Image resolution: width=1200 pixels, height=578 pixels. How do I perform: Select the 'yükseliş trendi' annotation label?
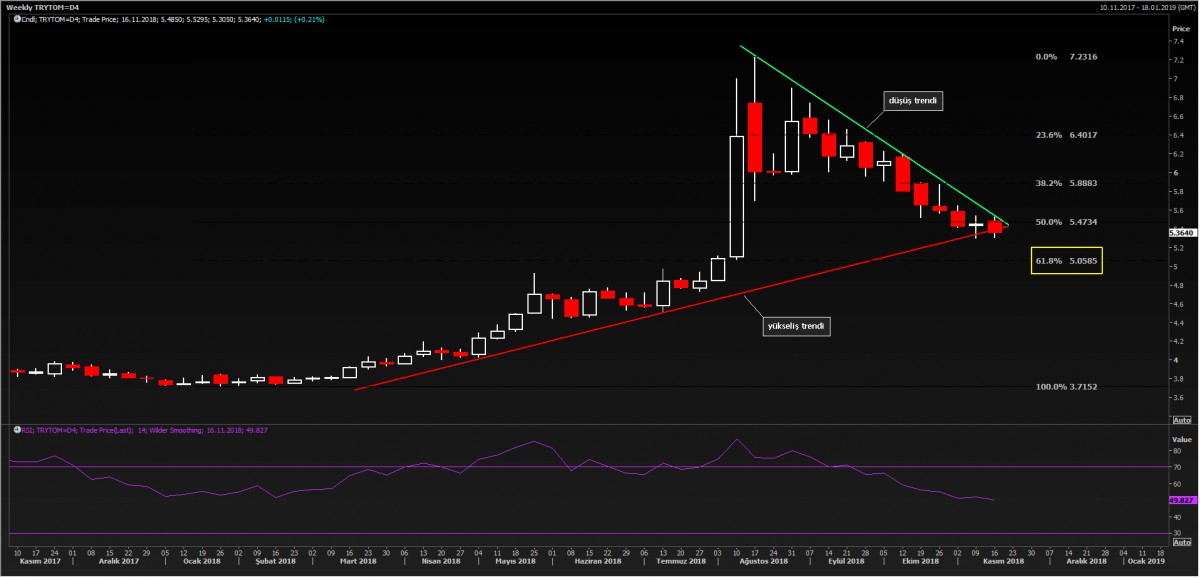click(796, 326)
